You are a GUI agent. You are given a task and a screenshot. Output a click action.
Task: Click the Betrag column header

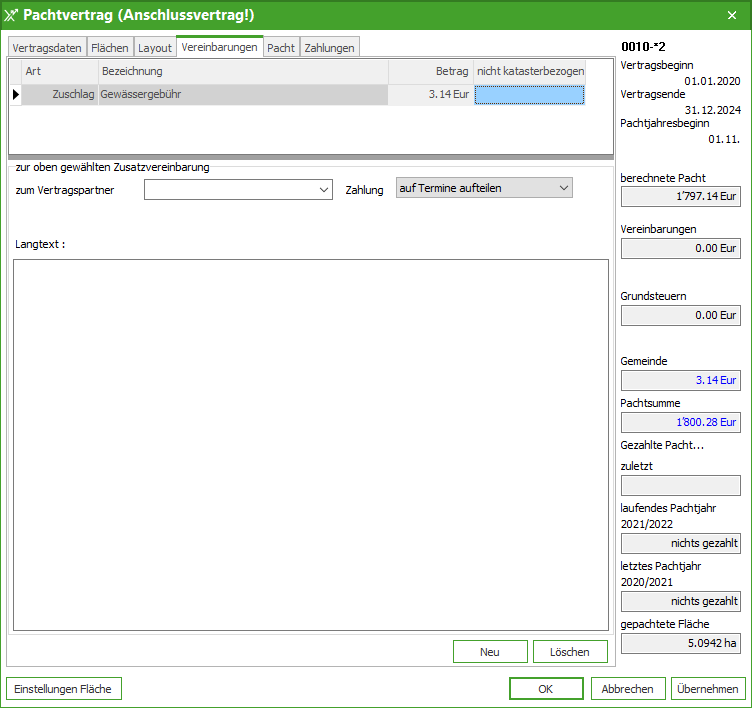(430, 72)
